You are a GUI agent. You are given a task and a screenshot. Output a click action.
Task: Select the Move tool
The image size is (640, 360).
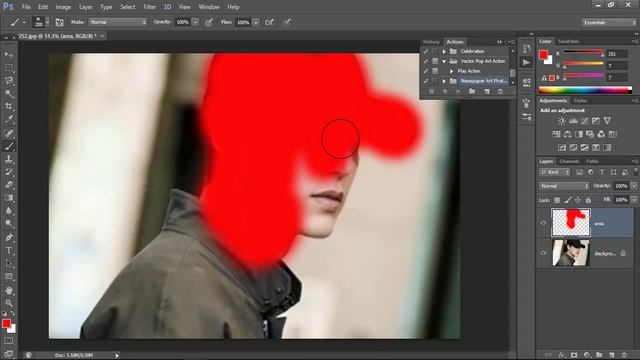(x=9, y=54)
